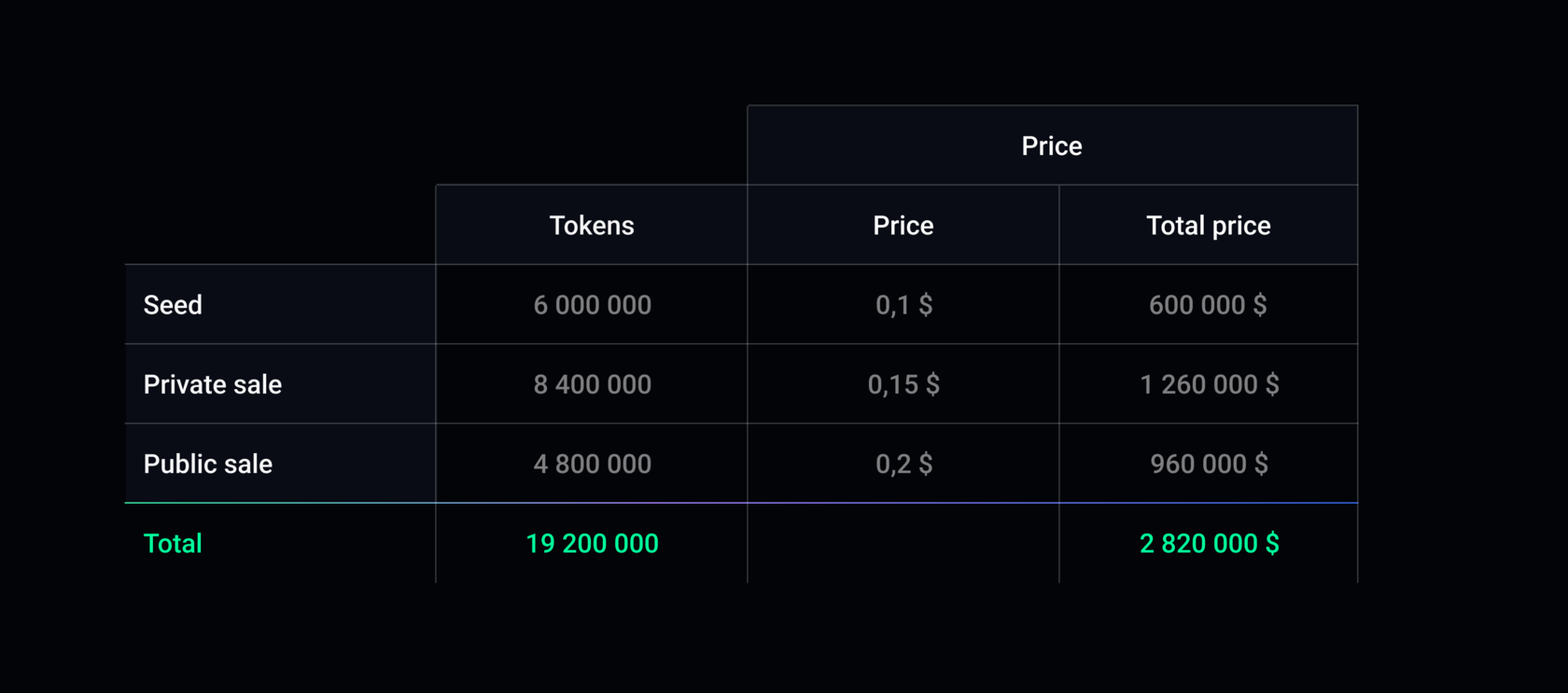This screenshot has width=1568, height=693.
Task: Click the 4 800 000 tokens cell
Action: click(x=592, y=464)
